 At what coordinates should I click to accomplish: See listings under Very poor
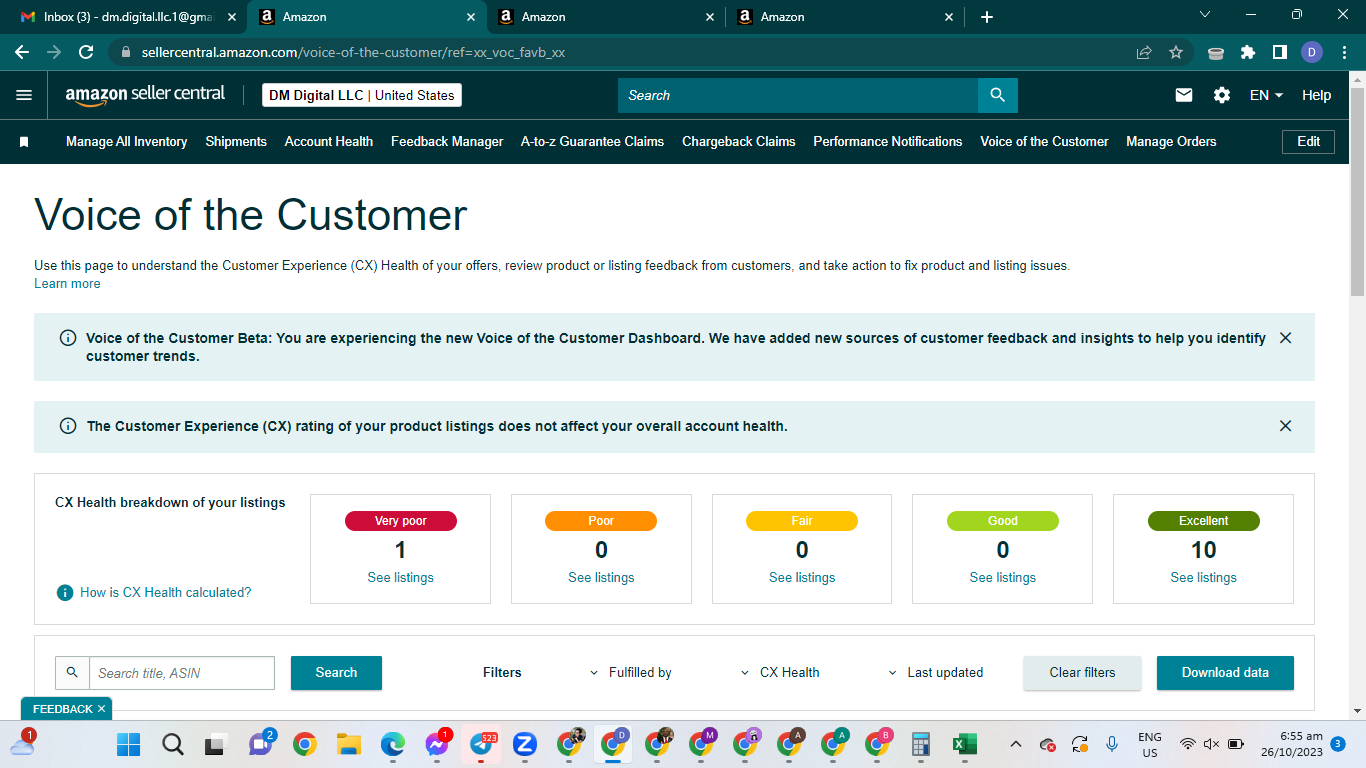coord(400,578)
